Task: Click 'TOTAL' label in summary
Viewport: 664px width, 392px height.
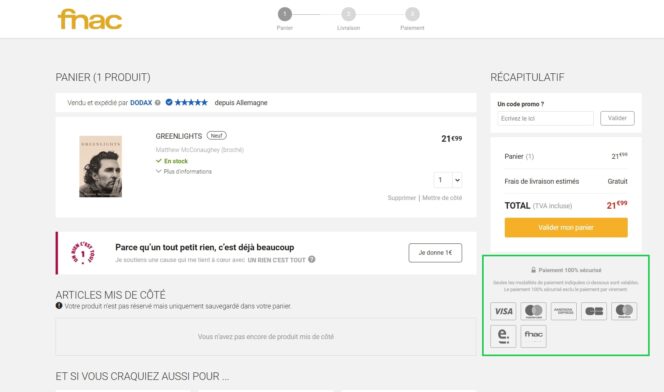Action: [x=517, y=206]
